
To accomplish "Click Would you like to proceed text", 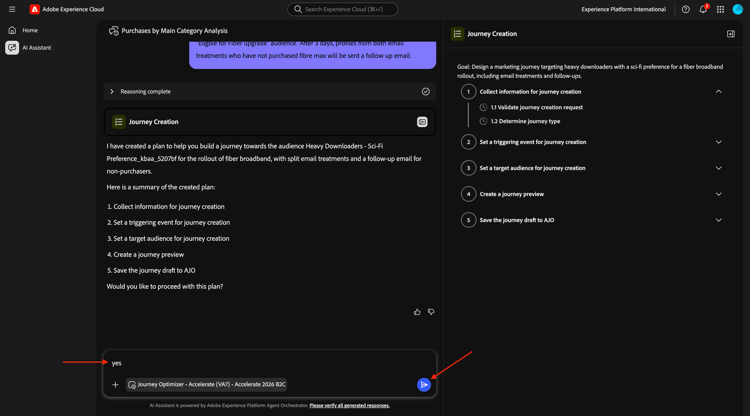I will coord(165,286).
